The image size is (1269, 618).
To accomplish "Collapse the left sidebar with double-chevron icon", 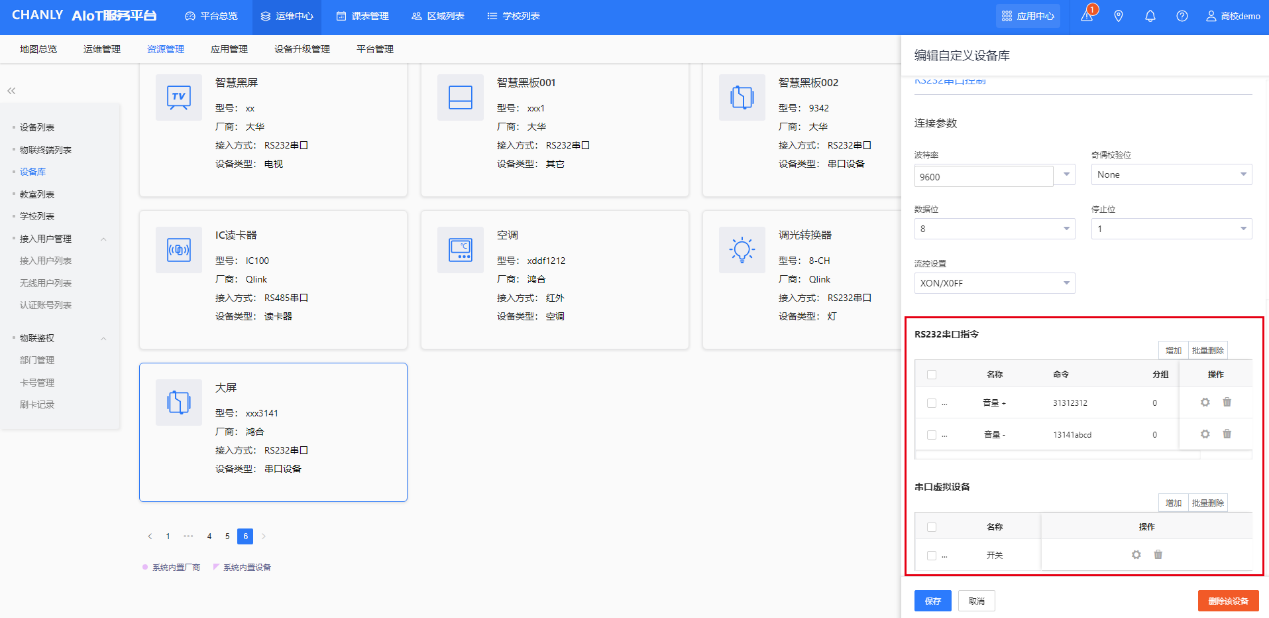I will (x=11, y=91).
